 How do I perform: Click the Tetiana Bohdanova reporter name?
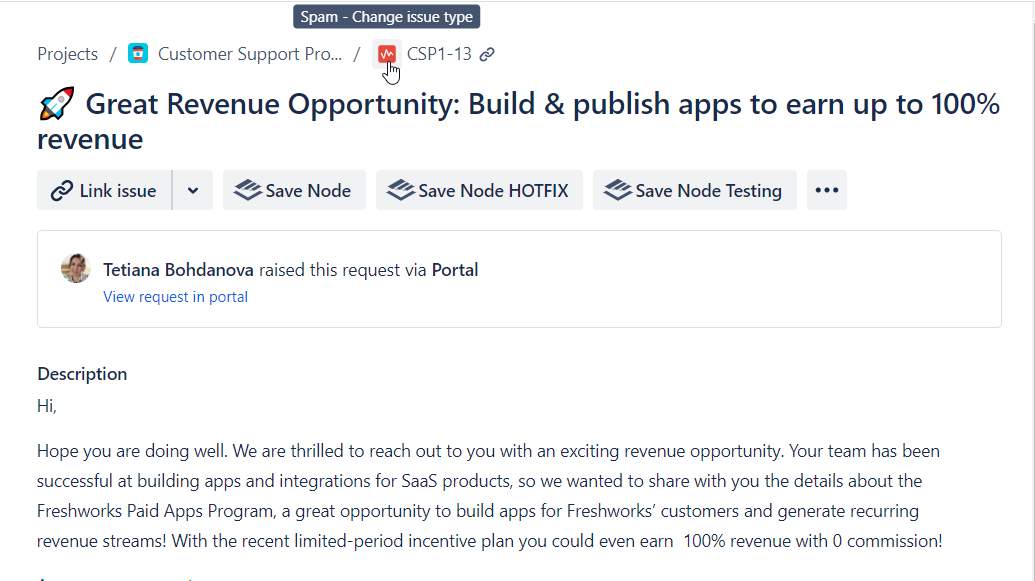point(178,270)
